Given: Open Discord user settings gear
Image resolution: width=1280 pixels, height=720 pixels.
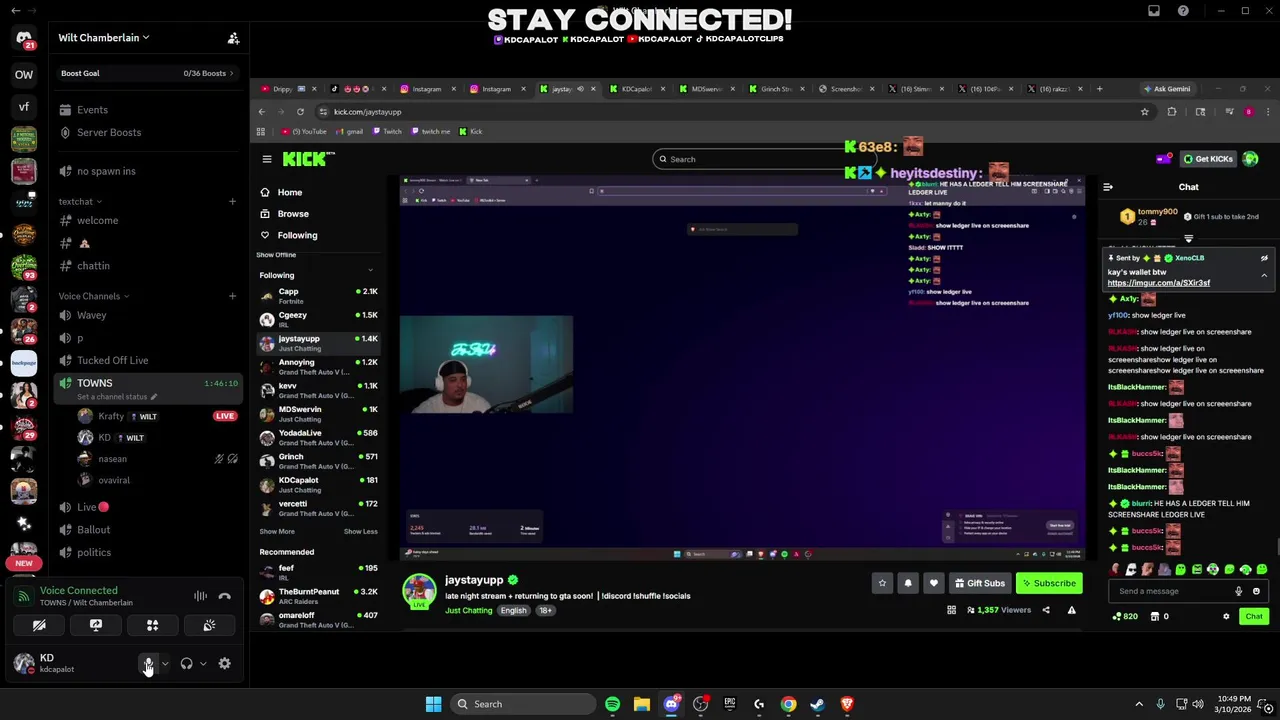Looking at the screenshot, I should [224, 664].
